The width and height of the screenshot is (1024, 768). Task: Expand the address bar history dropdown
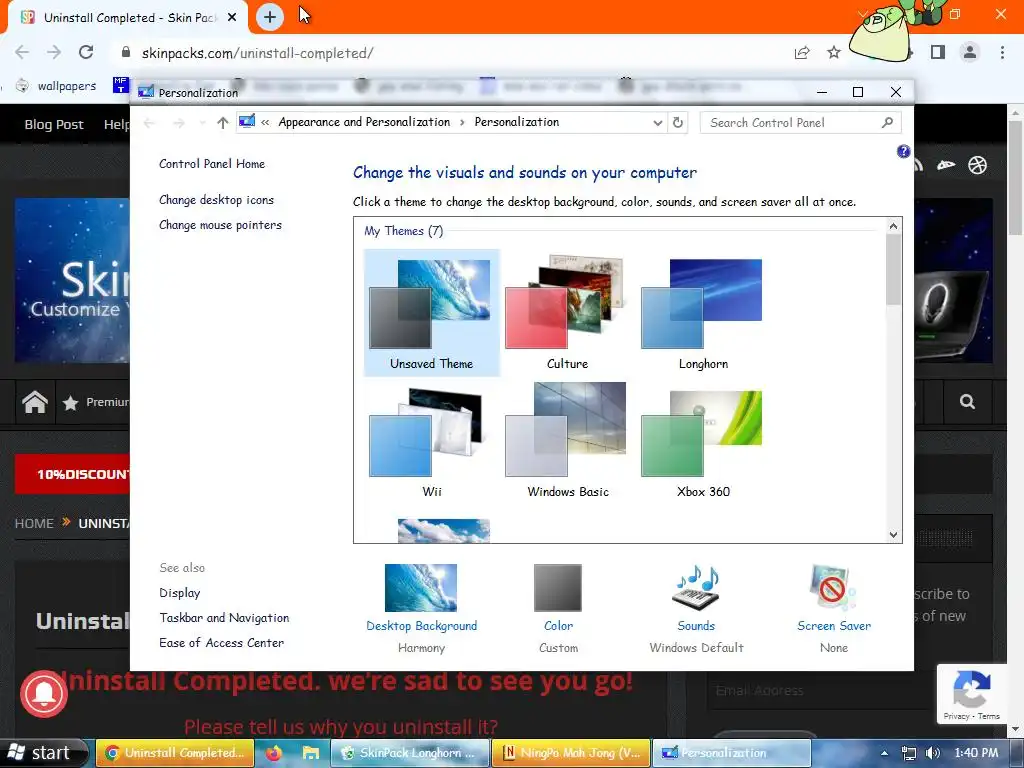(658, 123)
